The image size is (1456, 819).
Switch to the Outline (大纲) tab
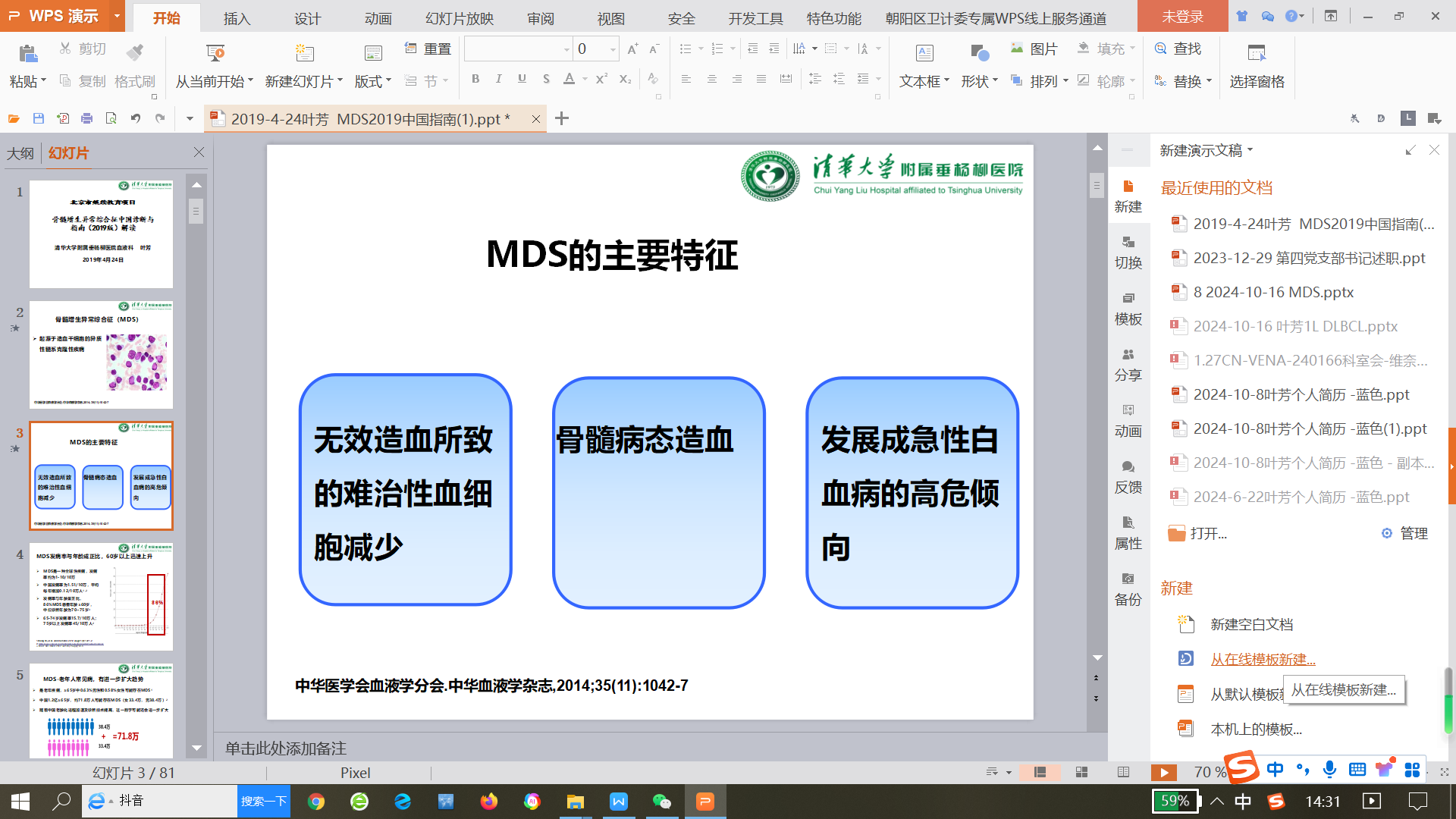pyautogui.click(x=20, y=153)
